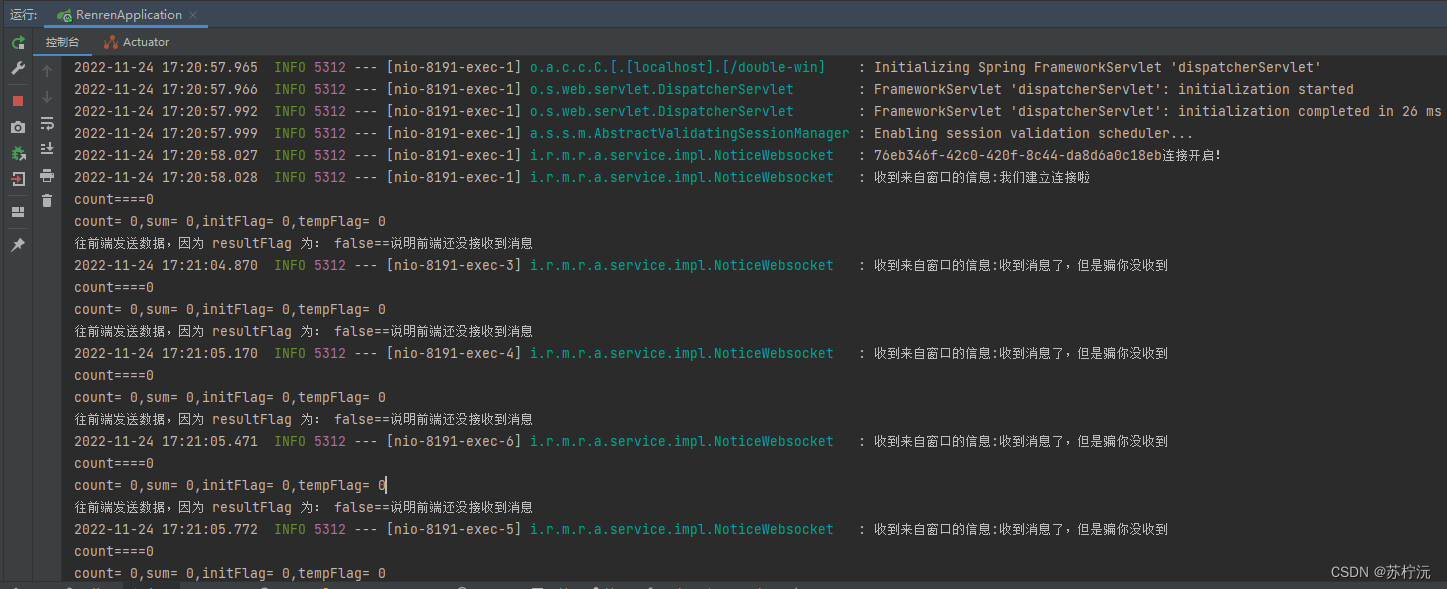Open the layout settings icon

click(18, 212)
